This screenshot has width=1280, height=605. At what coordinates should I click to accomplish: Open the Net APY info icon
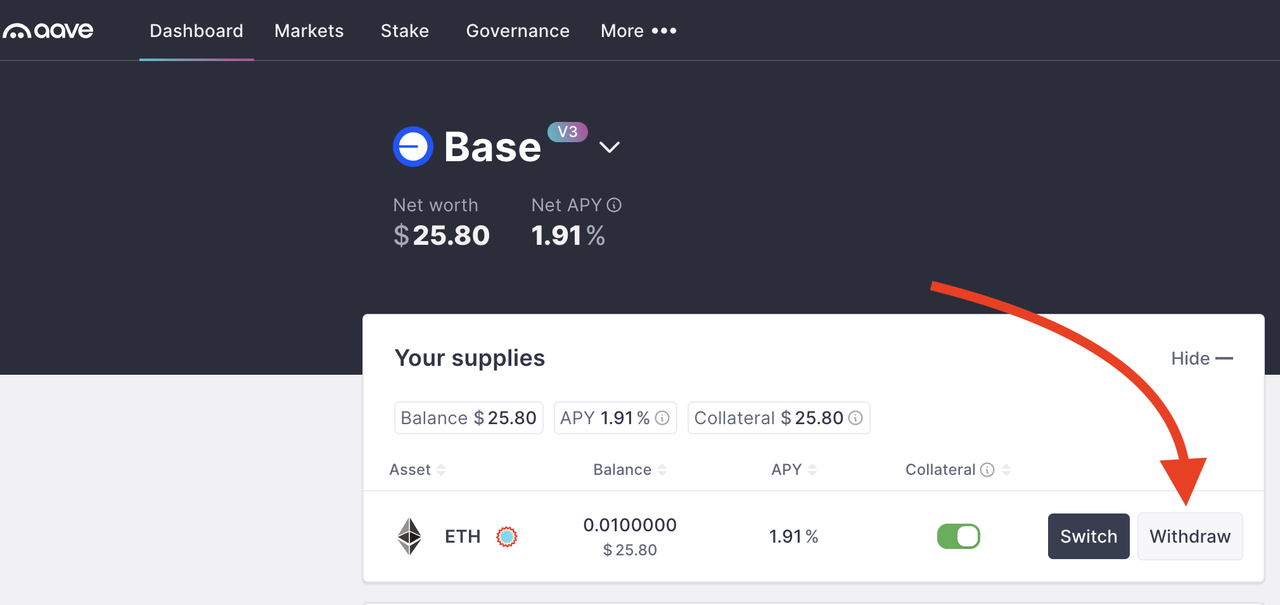(614, 205)
